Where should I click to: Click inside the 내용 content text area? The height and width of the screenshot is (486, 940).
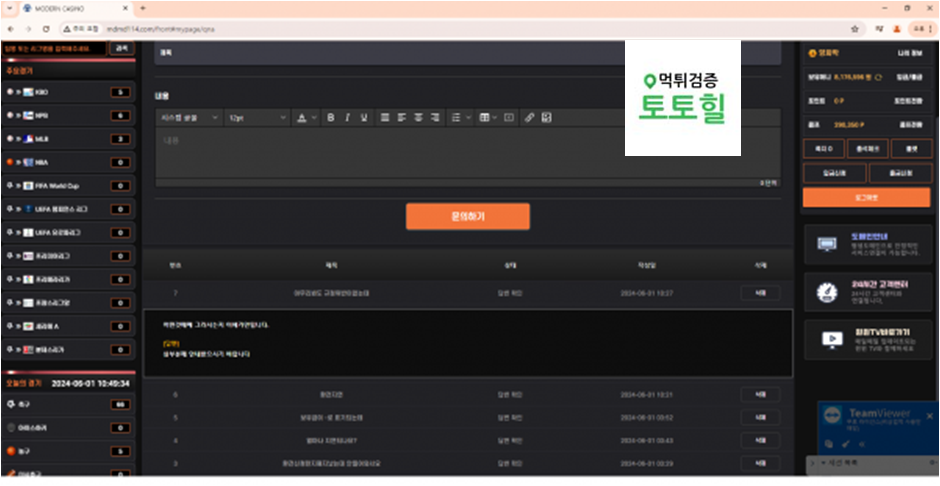(x=467, y=155)
